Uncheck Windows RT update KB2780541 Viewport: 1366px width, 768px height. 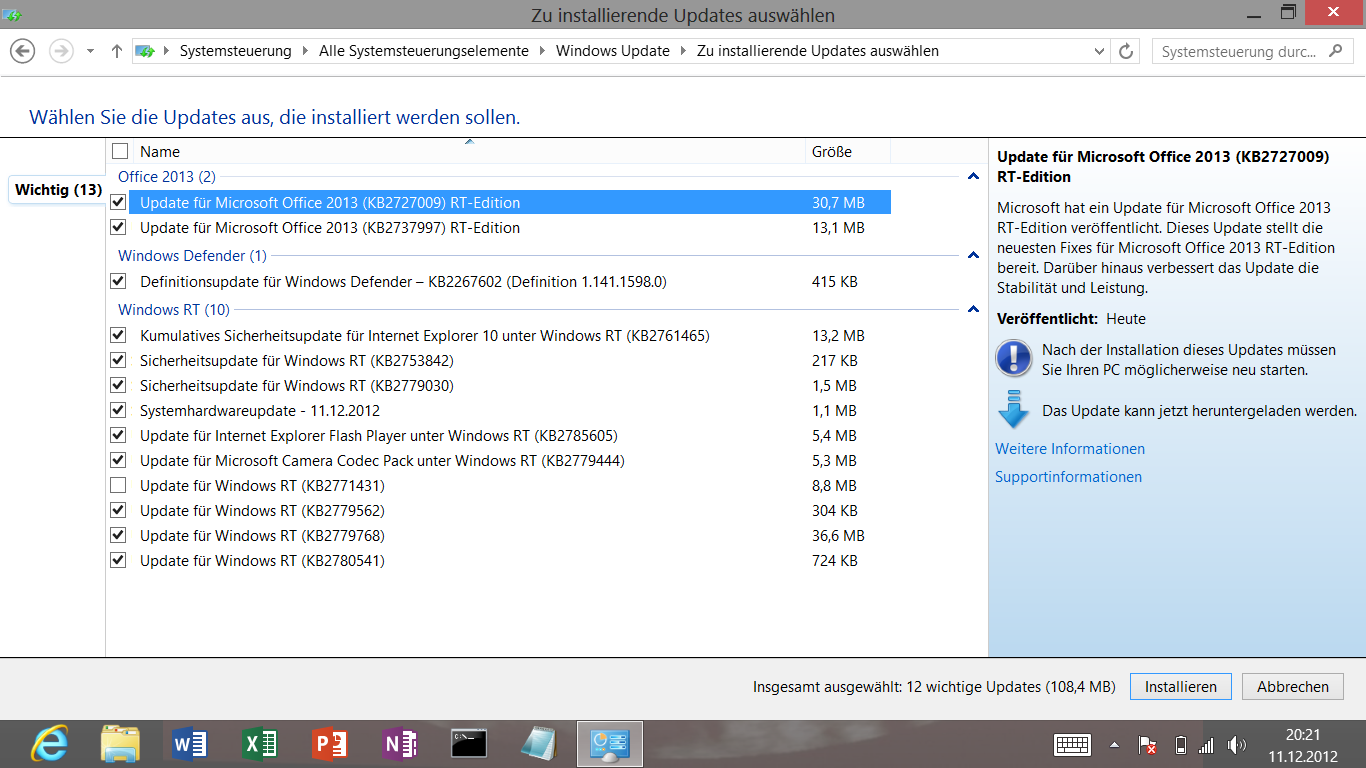pyautogui.click(x=119, y=560)
